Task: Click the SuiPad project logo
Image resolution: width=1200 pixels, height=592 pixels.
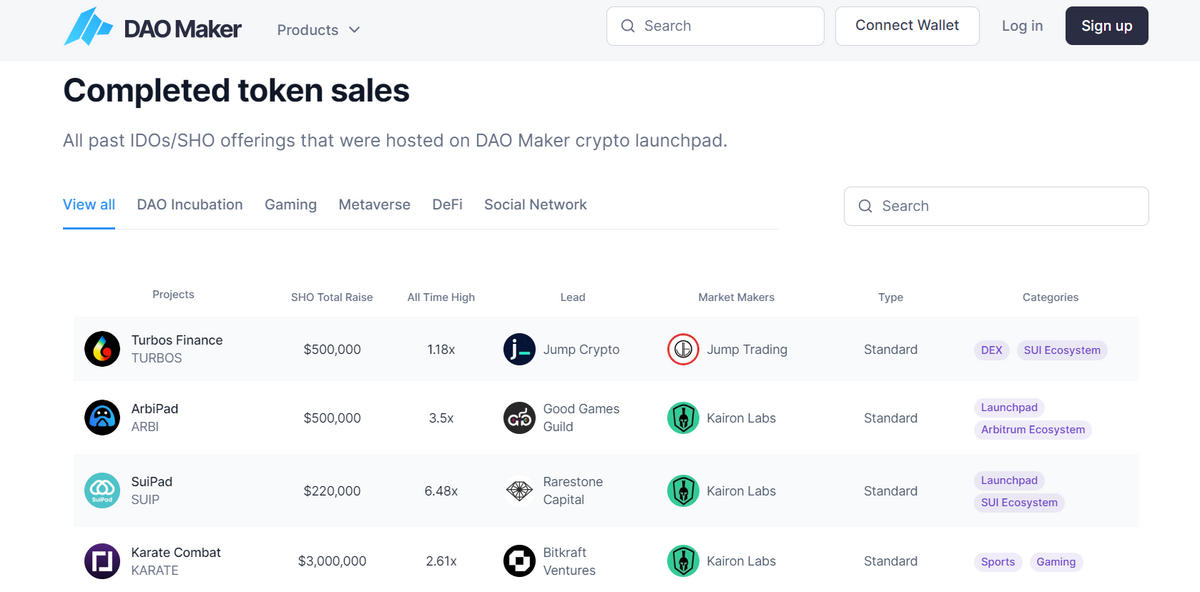Action: 102,491
